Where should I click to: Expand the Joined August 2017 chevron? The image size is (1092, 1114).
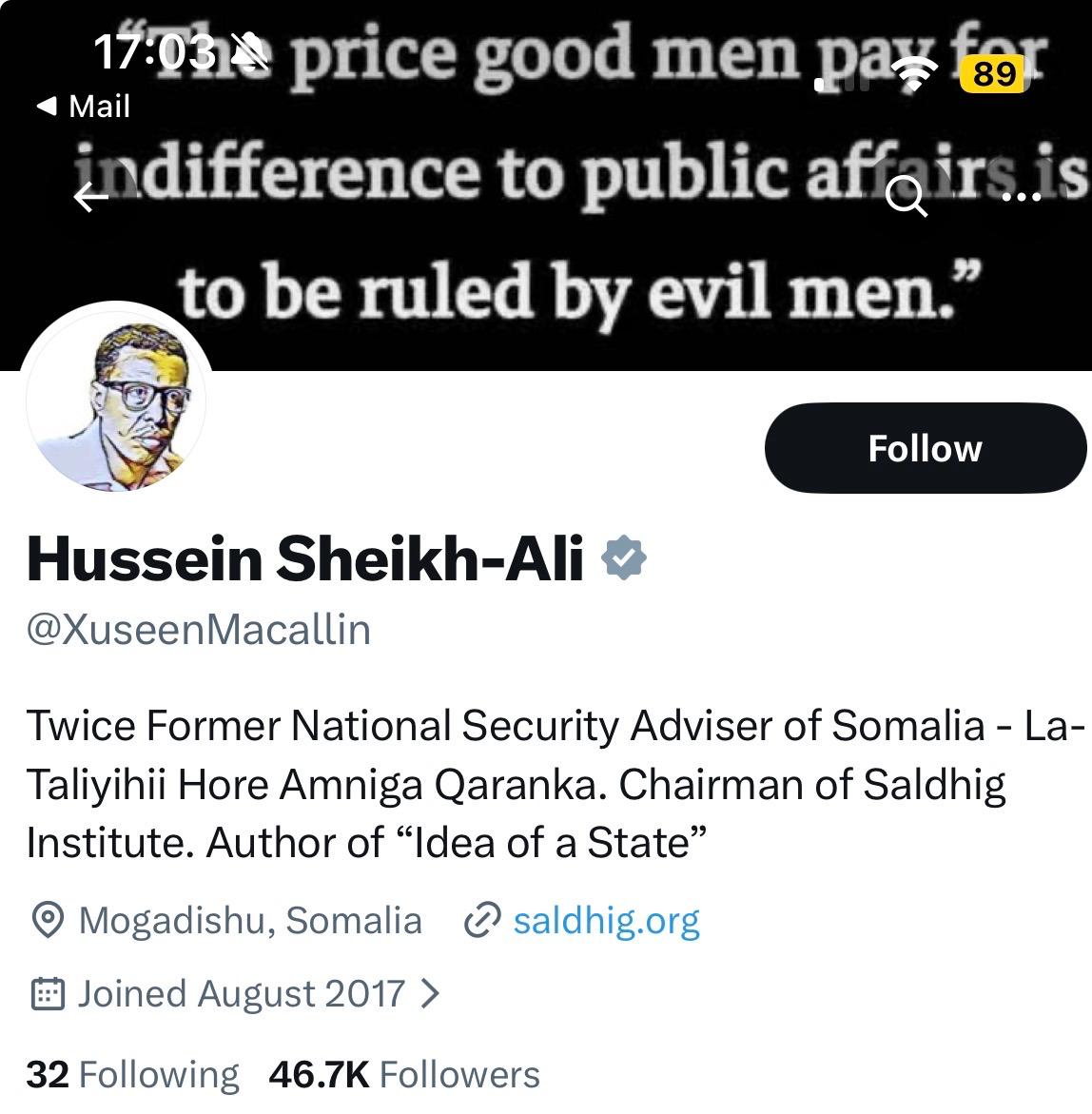430,994
